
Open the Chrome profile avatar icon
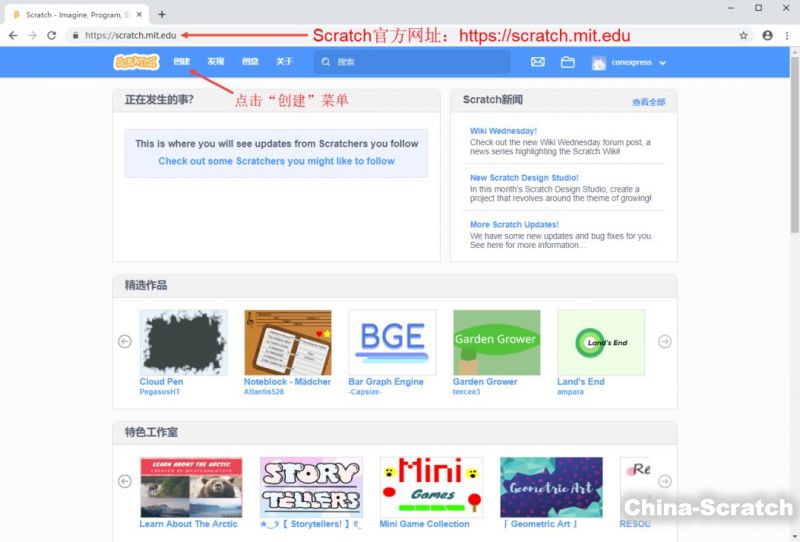(x=767, y=35)
